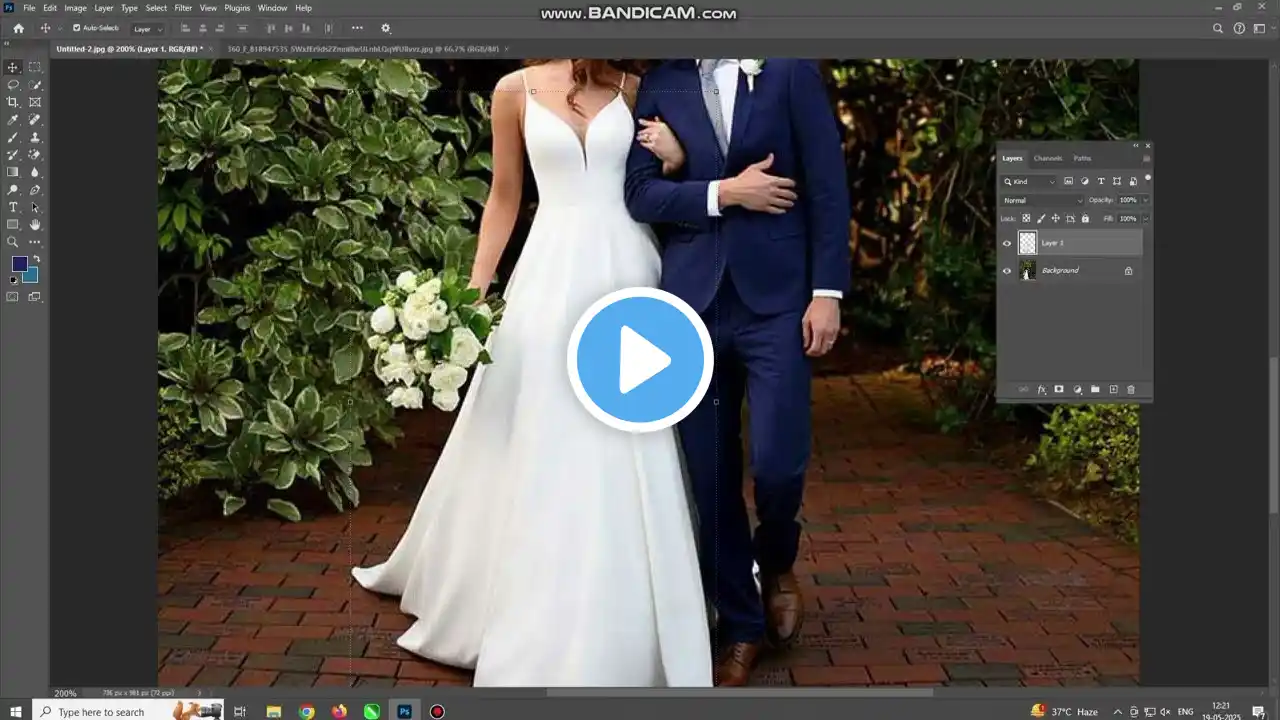Image resolution: width=1280 pixels, height=720 pixels.
Task: Open the options bar settings gear
Action: (386, 29)
